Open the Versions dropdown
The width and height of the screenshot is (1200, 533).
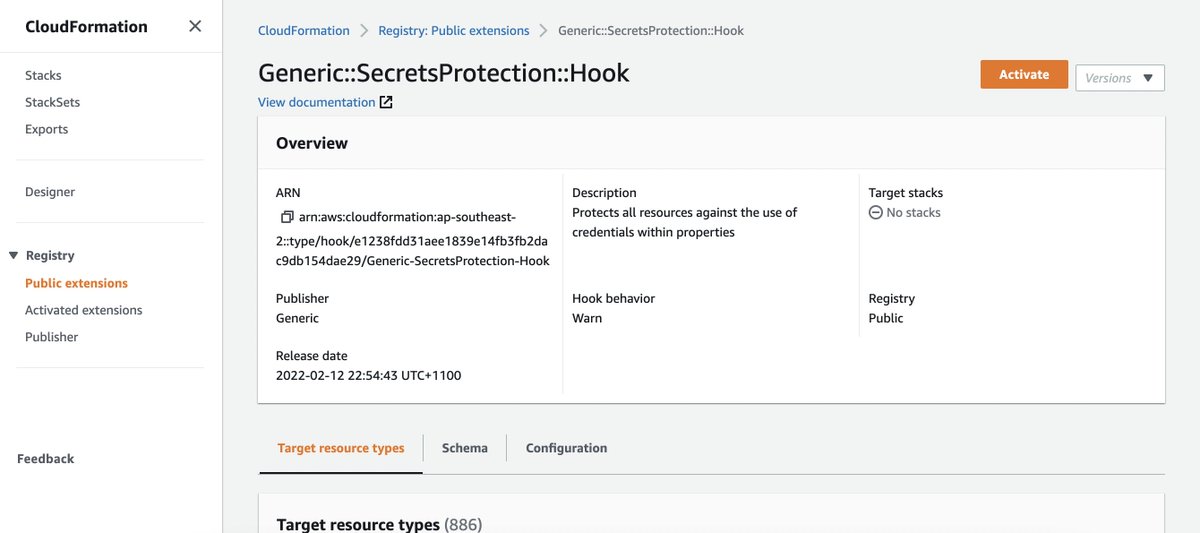point(1120,78)
